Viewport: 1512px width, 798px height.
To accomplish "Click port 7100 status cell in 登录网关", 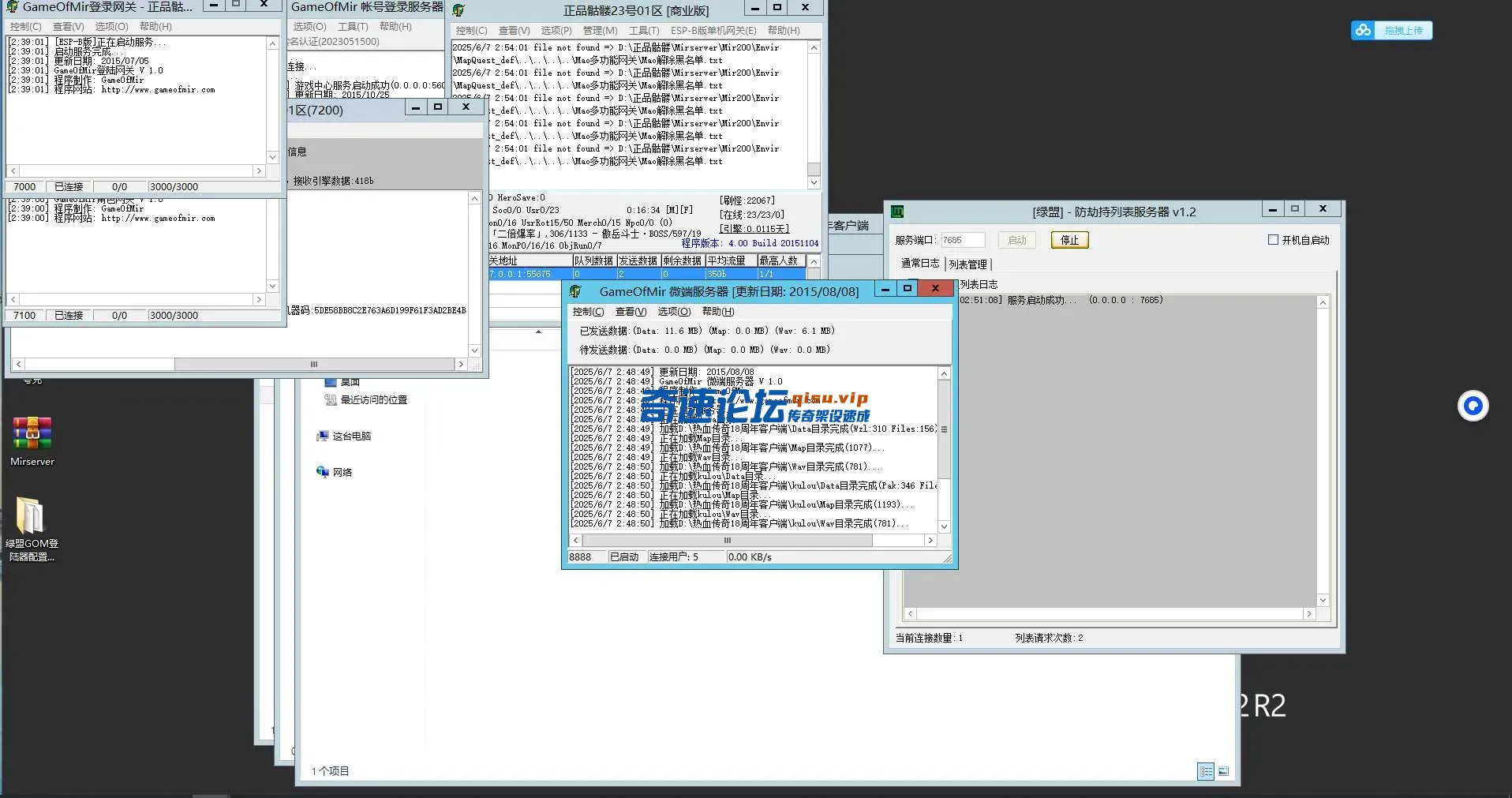I will coord(24,316).
